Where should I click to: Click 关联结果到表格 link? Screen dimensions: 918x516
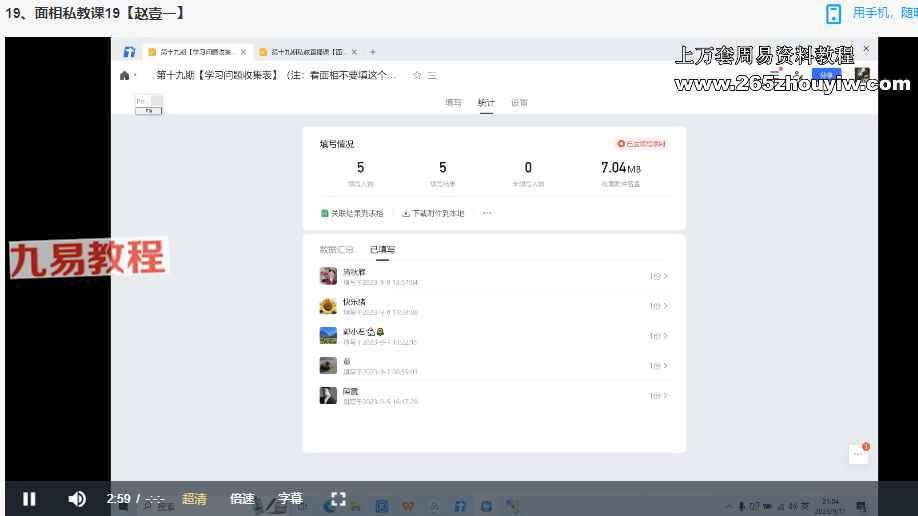click(x=352, y=213)
